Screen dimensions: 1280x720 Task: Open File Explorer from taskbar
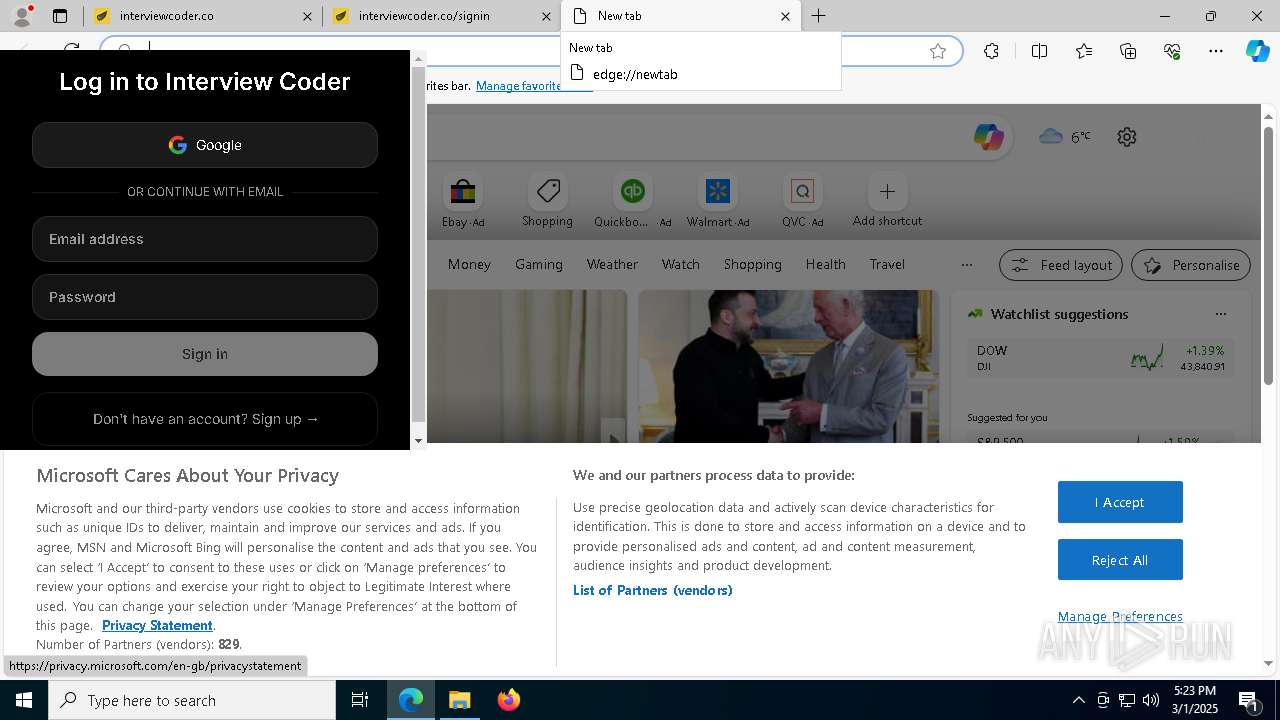click(x=459, y=700)
